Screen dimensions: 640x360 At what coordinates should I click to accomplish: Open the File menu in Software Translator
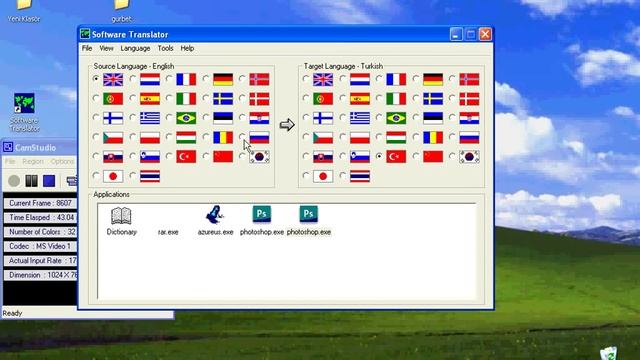click(x=87, y=48)
